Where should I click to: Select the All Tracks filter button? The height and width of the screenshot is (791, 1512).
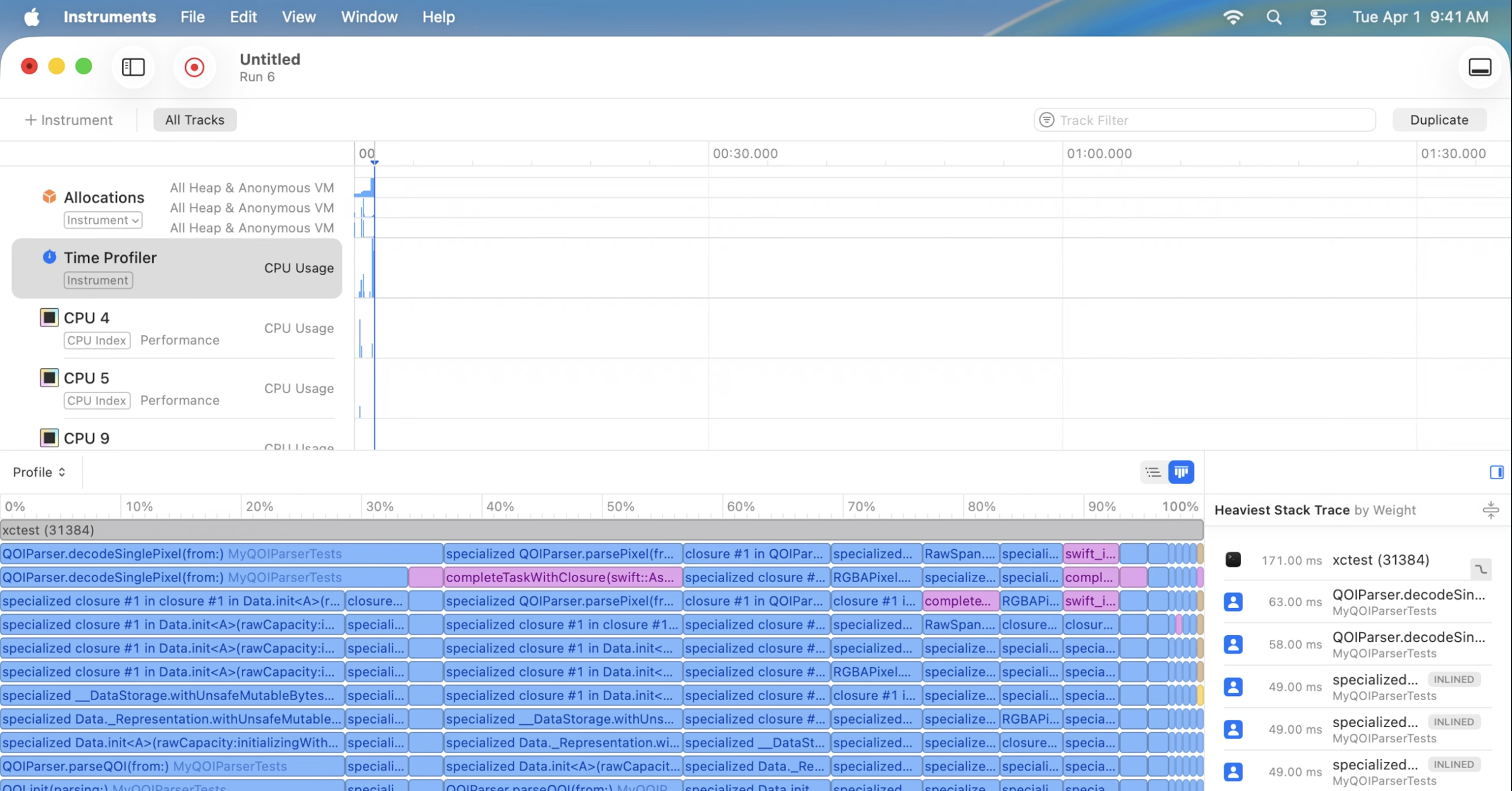[194, 120]
